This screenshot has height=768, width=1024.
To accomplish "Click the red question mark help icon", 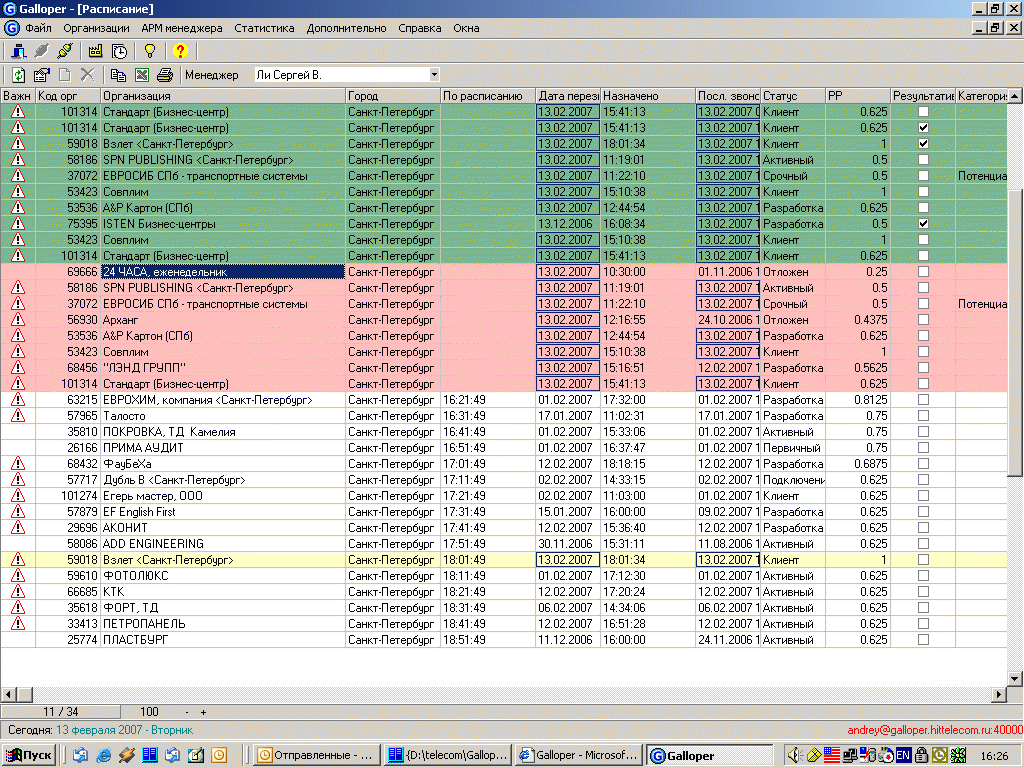I will (x=180, y=51).
